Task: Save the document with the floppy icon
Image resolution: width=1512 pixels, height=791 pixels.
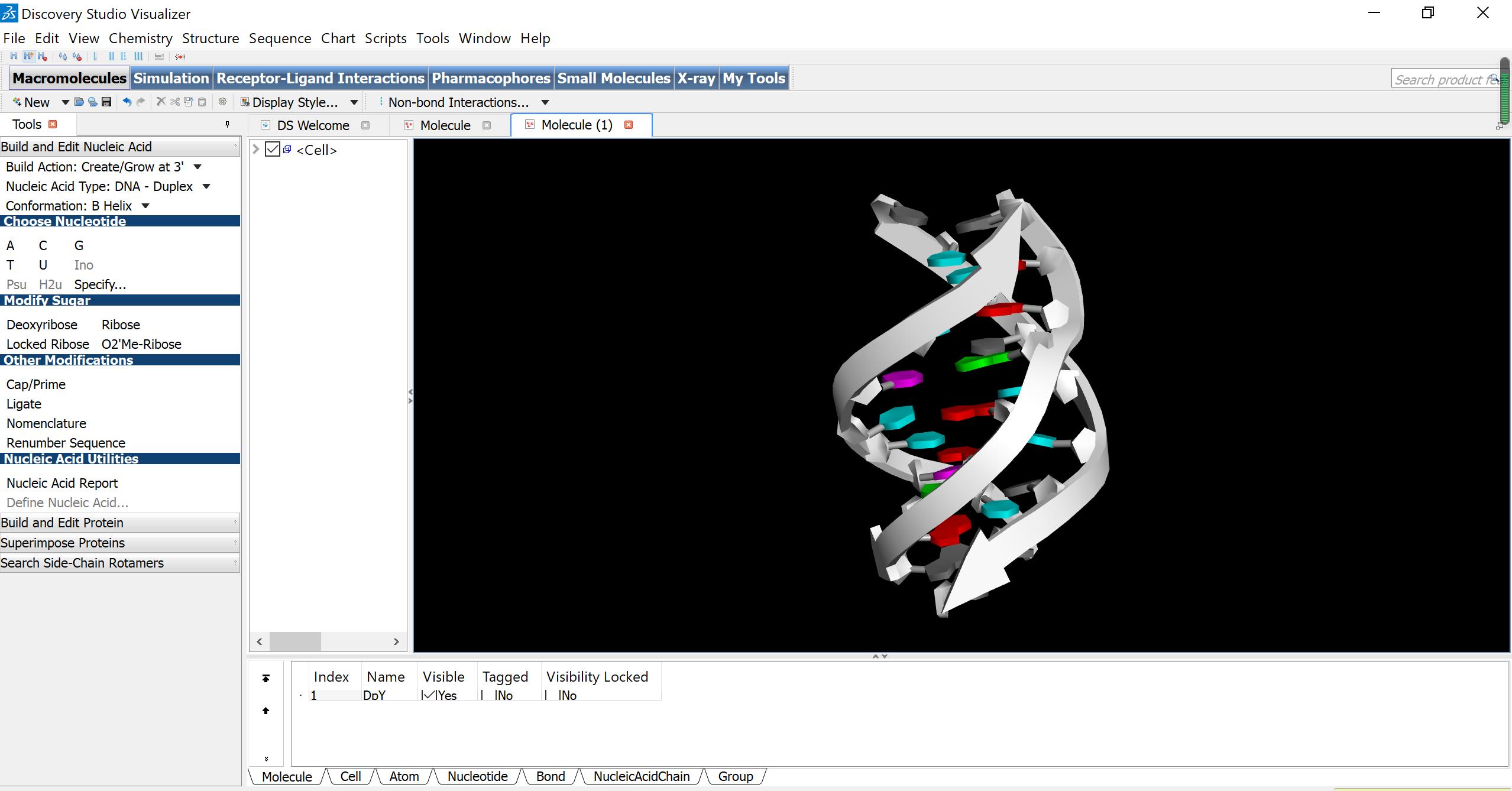Action: (x=106, y=102)
